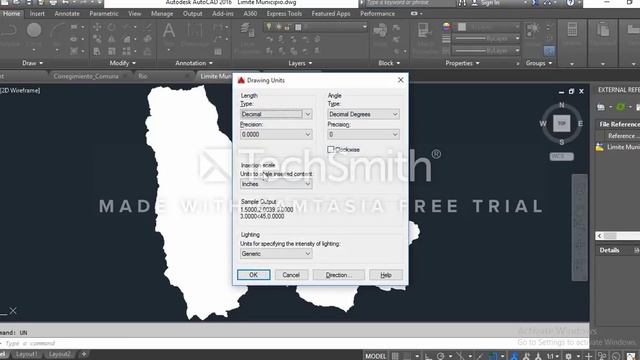Open the insertion scale units dropdown showing Inches
The image size is (640, 360).
(x=276, y=184)
